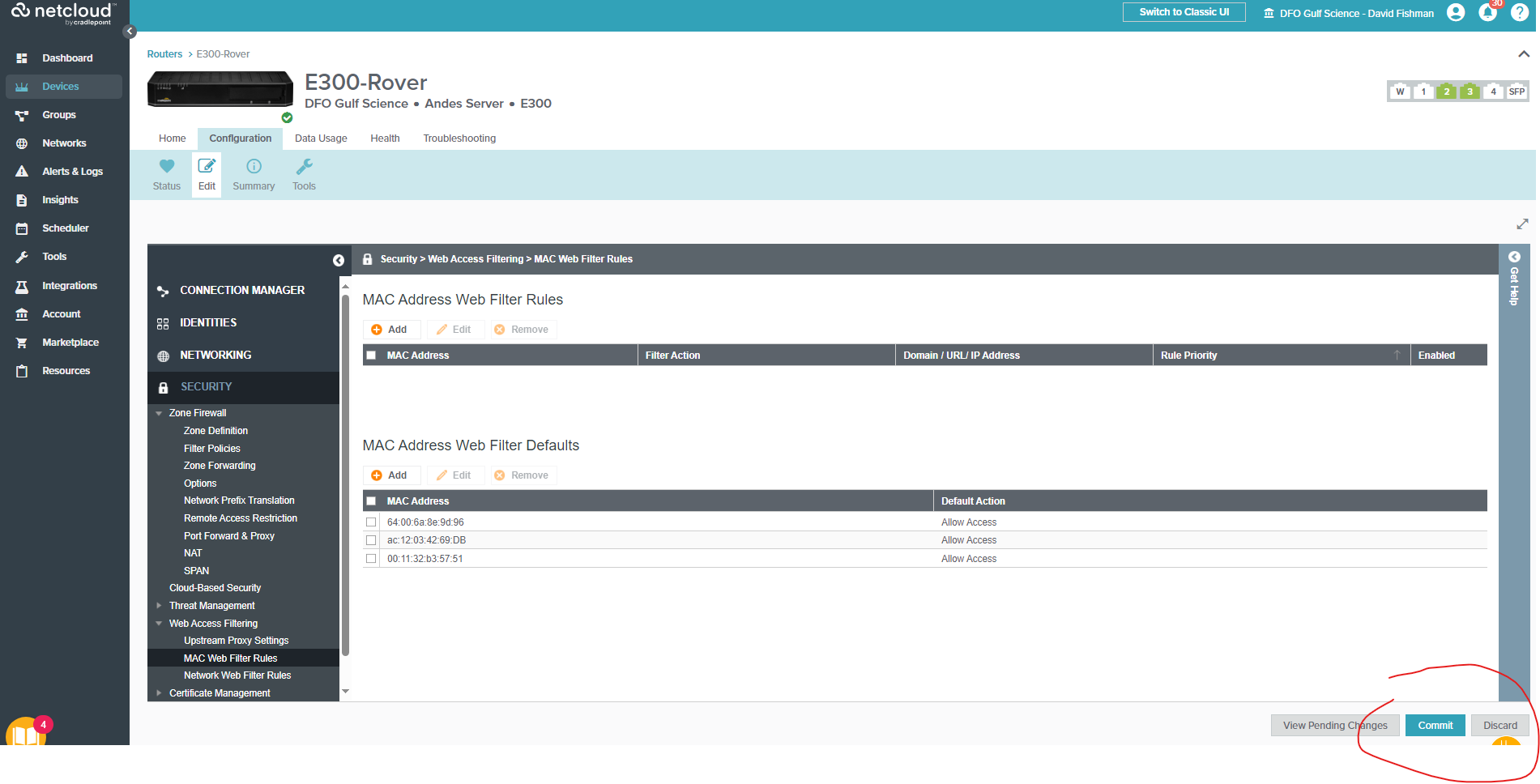Open the Scheduler calendar icon
The width and height of the screenshot is (1540, 784).
(22, 228)
